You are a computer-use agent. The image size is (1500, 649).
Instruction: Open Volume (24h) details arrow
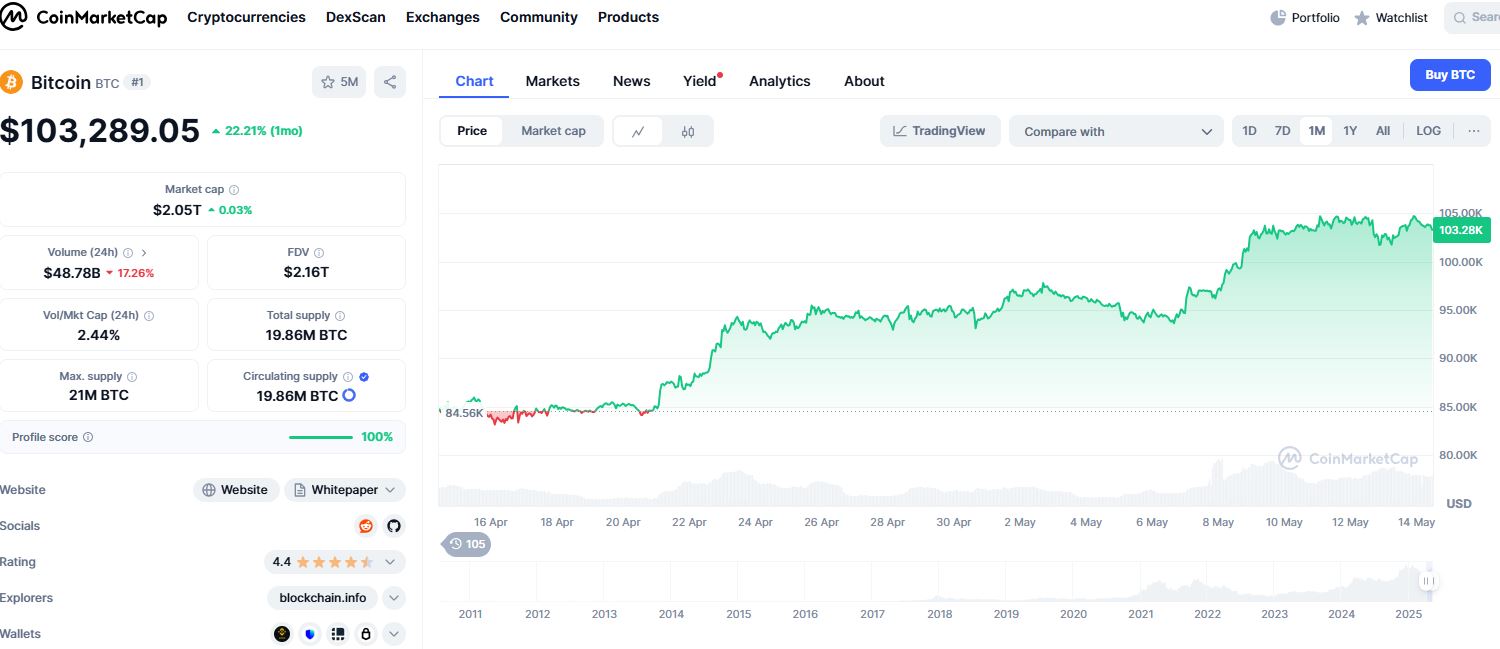[144, 253]
